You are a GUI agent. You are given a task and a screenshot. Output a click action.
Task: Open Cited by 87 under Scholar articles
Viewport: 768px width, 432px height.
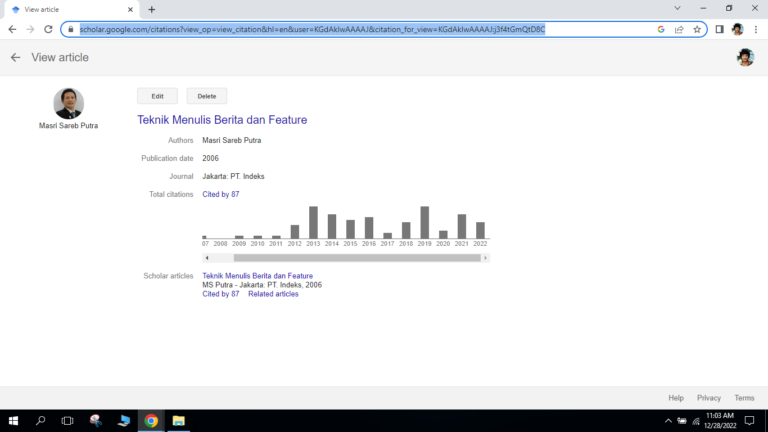221,294
